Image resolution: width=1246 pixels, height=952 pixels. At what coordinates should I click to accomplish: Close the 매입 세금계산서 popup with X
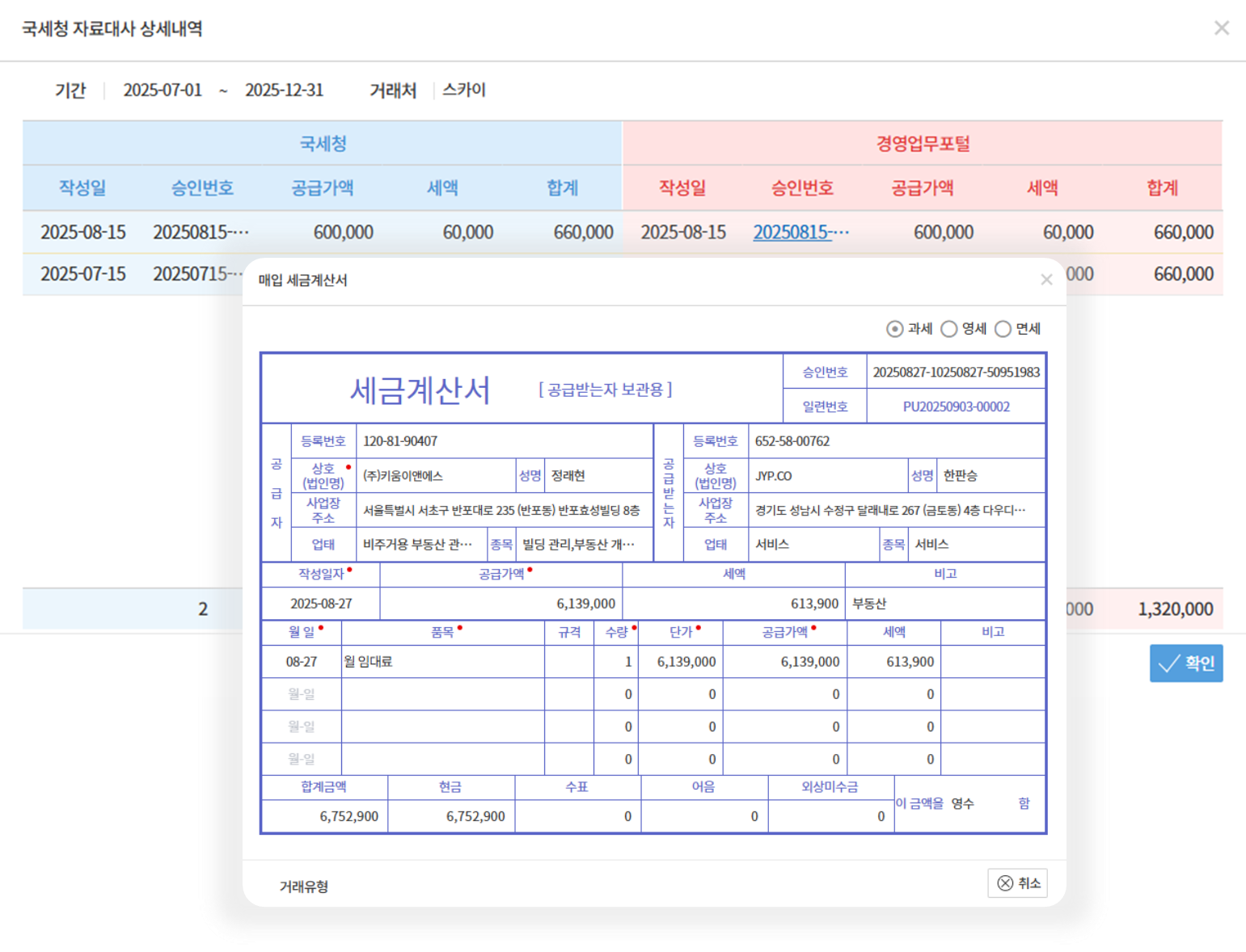1046,280
